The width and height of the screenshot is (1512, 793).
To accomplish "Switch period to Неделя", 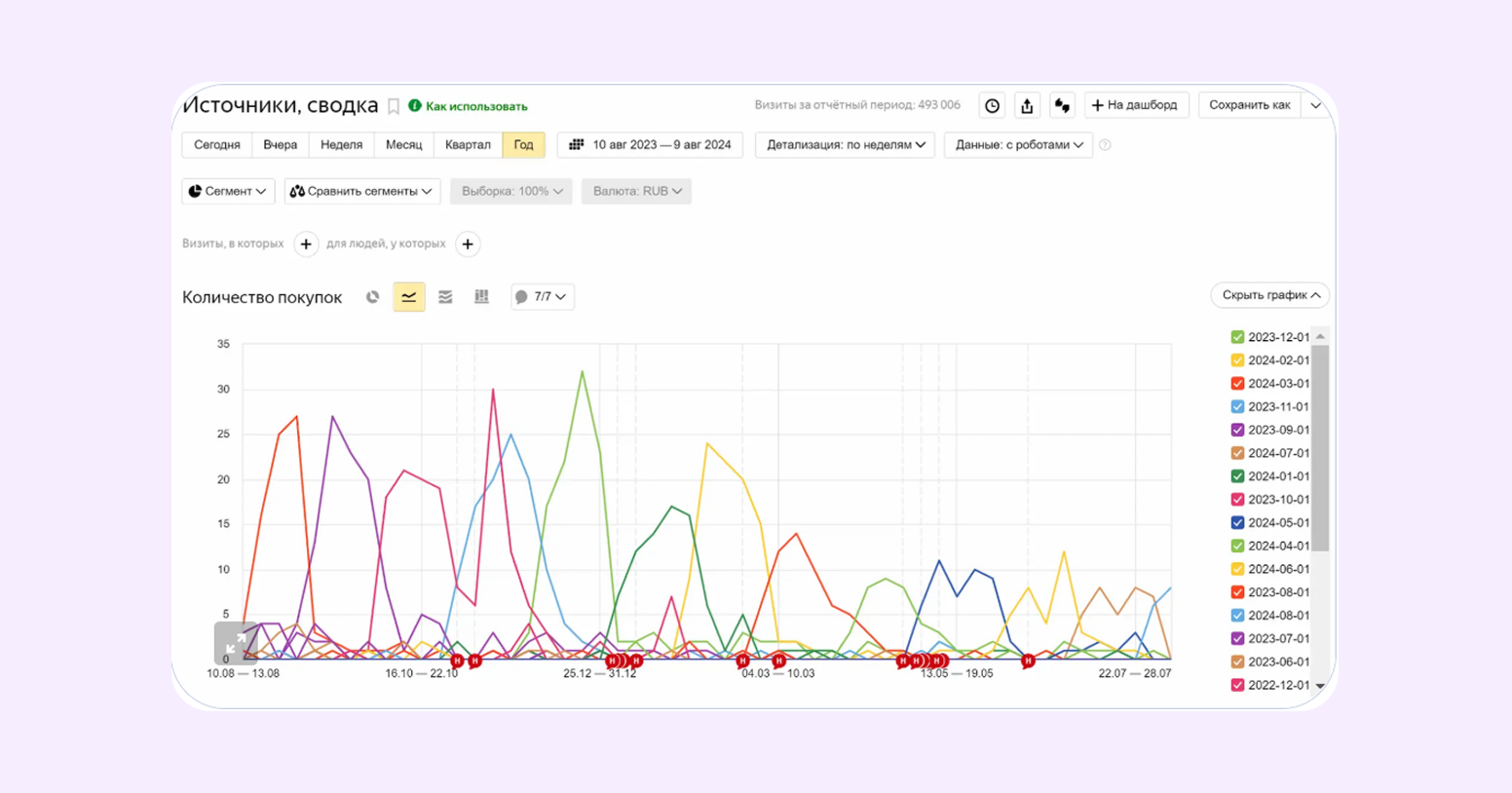I will 341,144.
